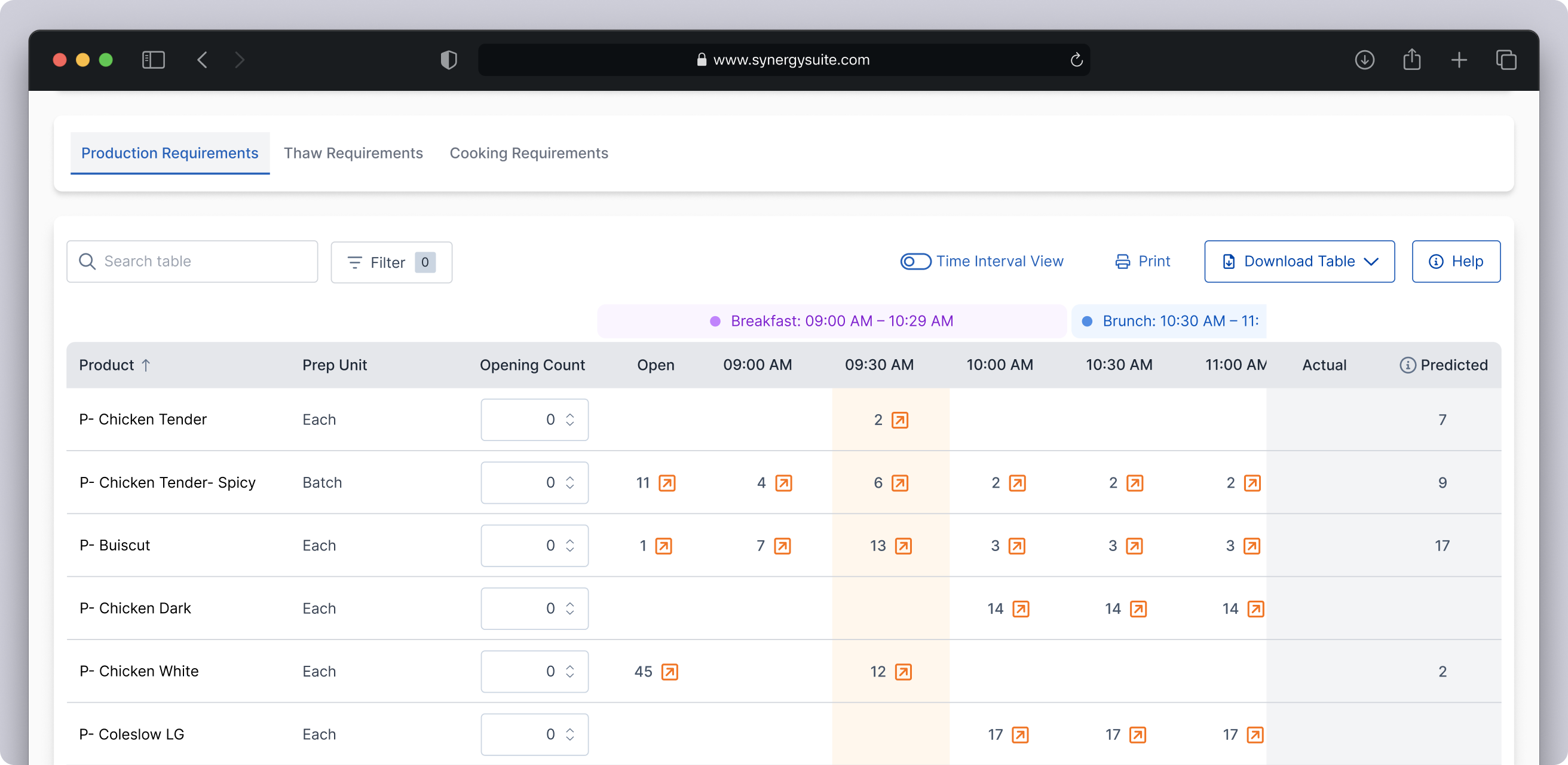Adjust Chicken Tender- Spicy opening count stepper
Screen dimensions: 1568x765
(569, 484)
